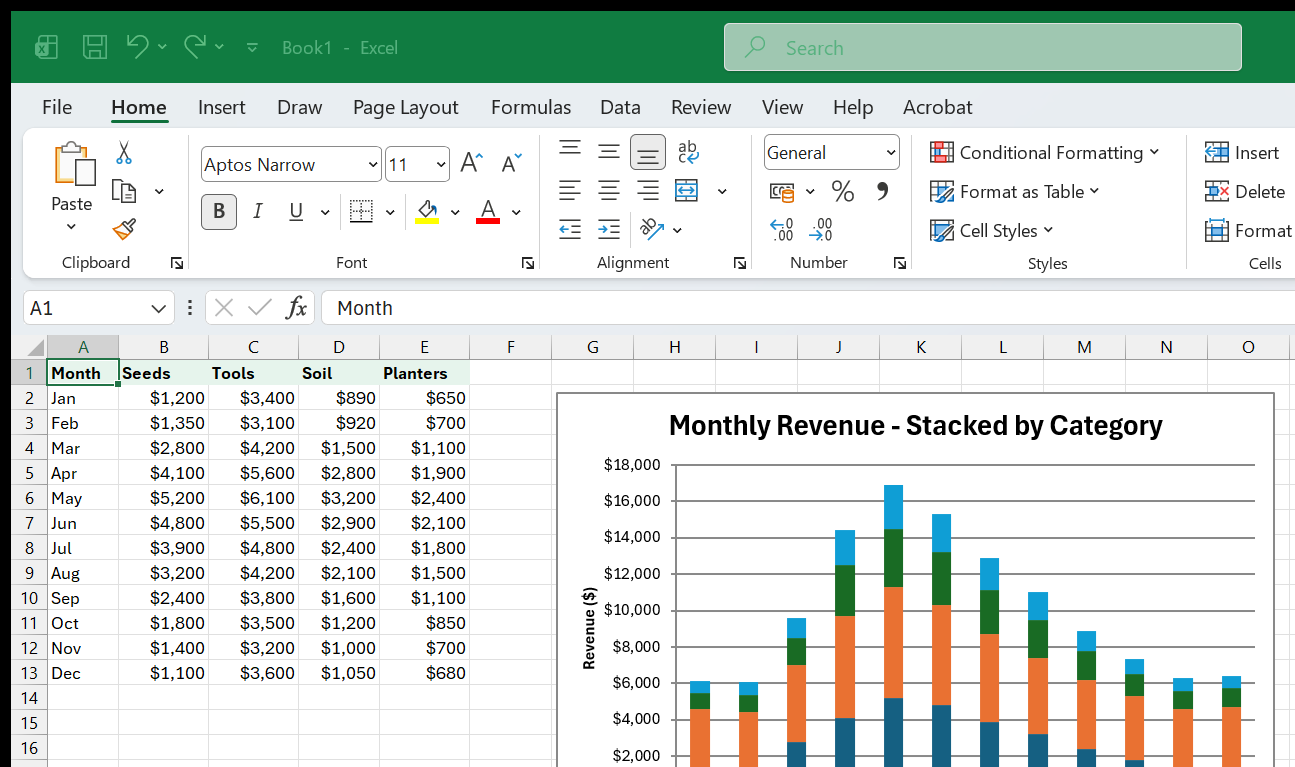Image resolution: width=1295 pixels, height=767 pixels.
Task: Click the Cut scissors icon
Action: [124, 153]
